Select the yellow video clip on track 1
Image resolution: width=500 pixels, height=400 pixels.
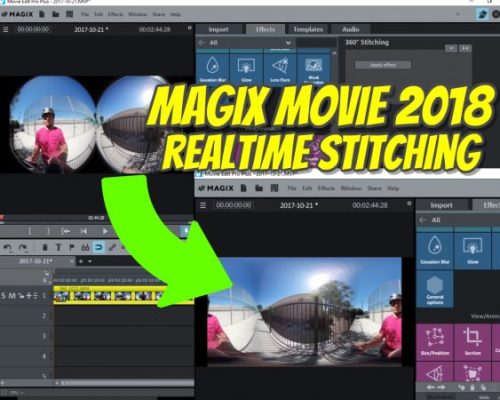click(x=123, y=295)
